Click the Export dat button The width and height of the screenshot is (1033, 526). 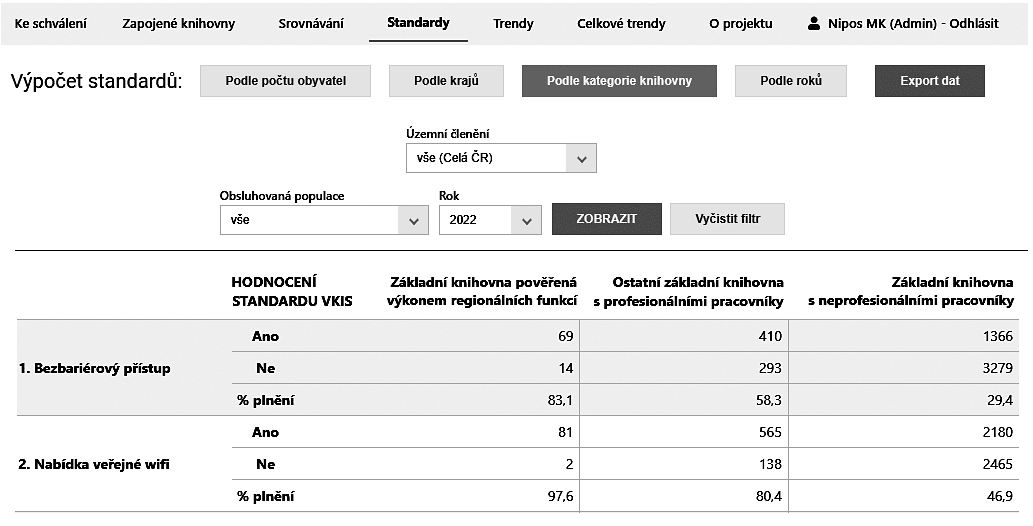click(930, 81)
